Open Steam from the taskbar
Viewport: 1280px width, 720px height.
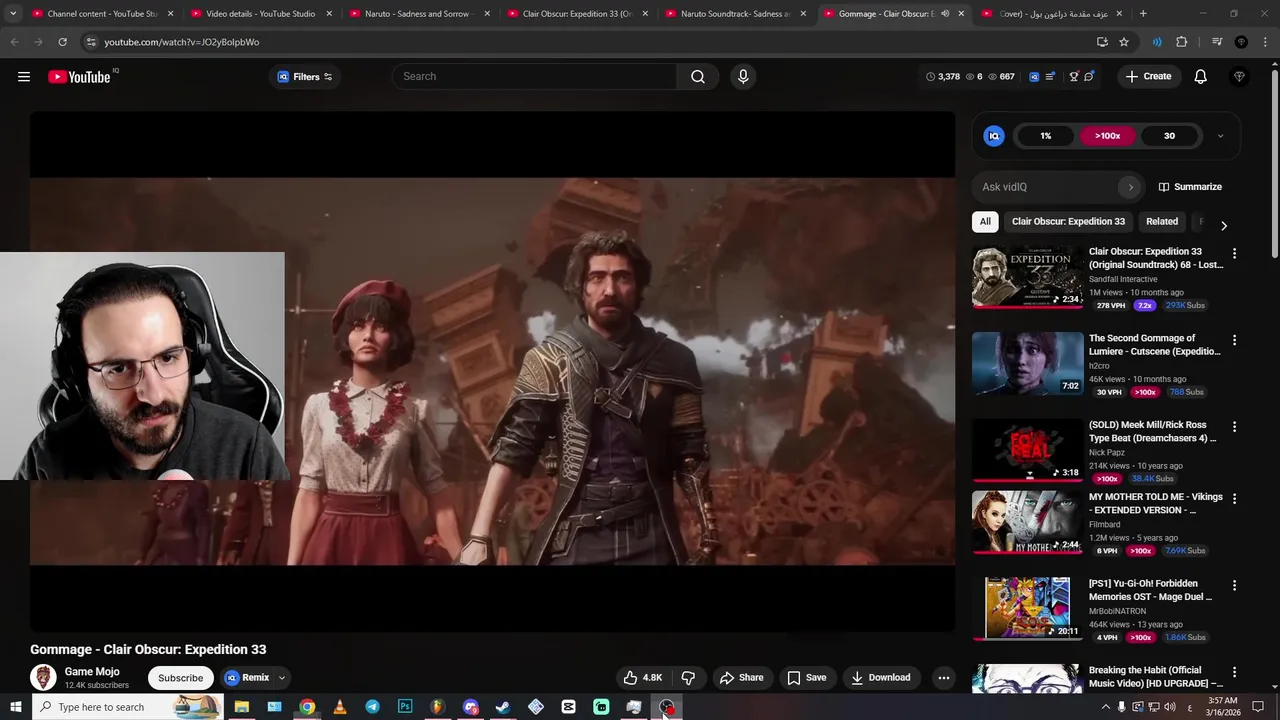(x=503, y=707)
